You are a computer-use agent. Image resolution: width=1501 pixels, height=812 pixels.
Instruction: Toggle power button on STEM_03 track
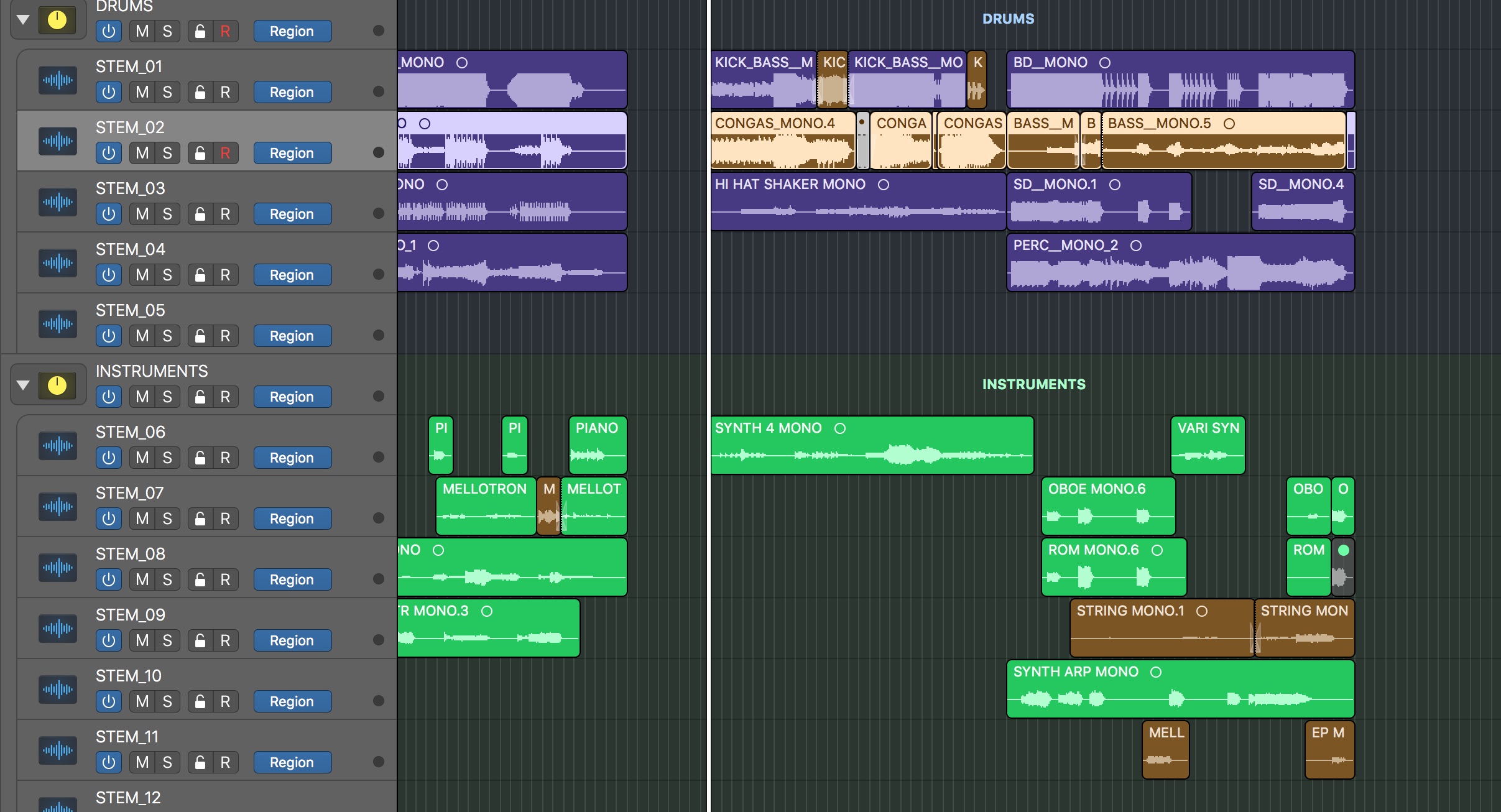pyautogui.click(x=109, y=214)
